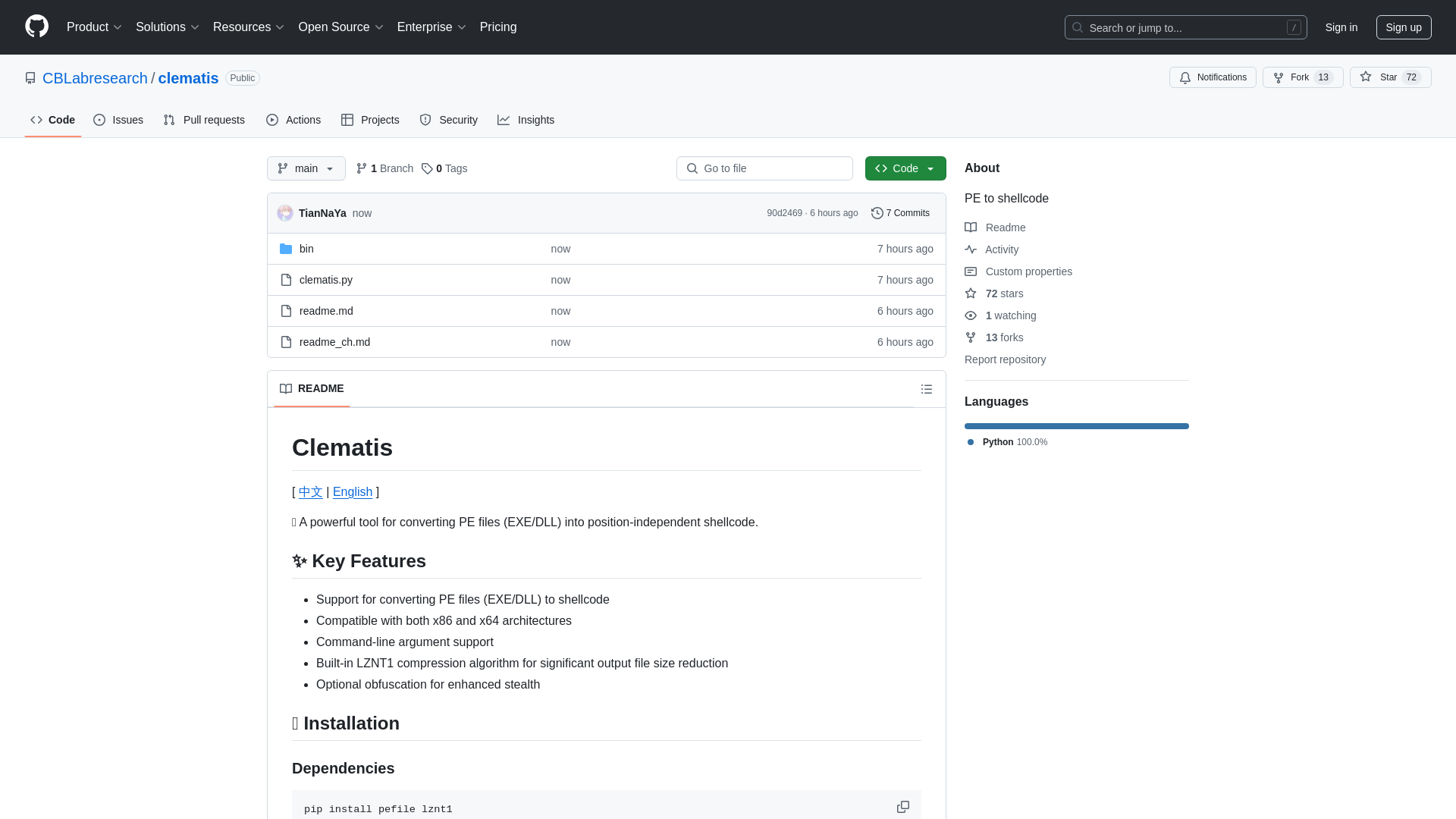Open Custom properties in About sidebar
1456x819 pixels.
click(1018, 271)
